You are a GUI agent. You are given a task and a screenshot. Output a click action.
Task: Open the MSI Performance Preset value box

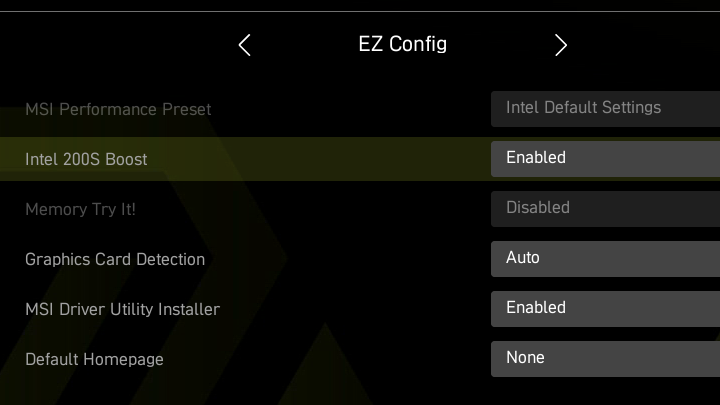[605, 108]
